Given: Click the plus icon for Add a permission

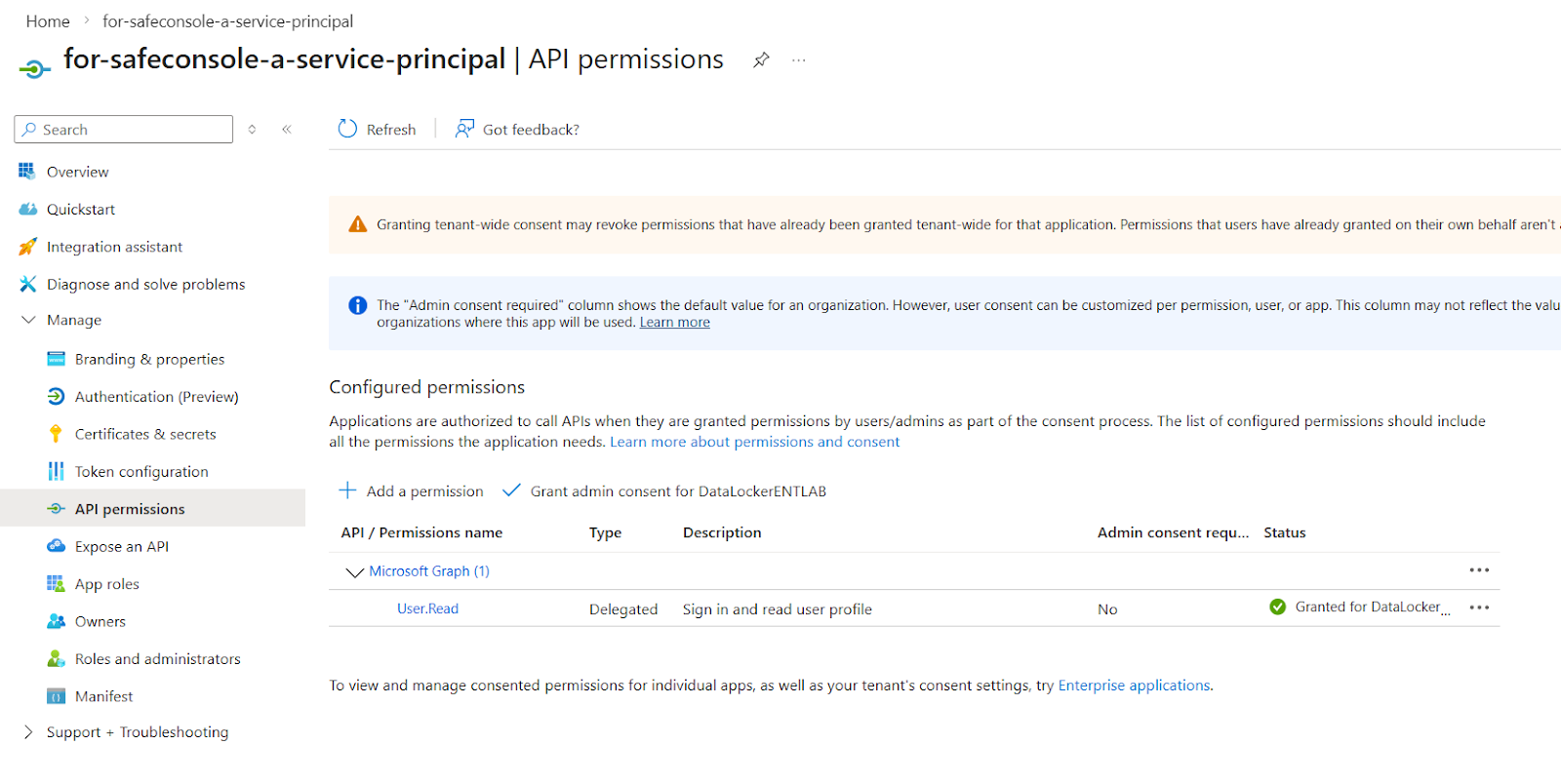Looking at the screenshot, I should point(347,490).
